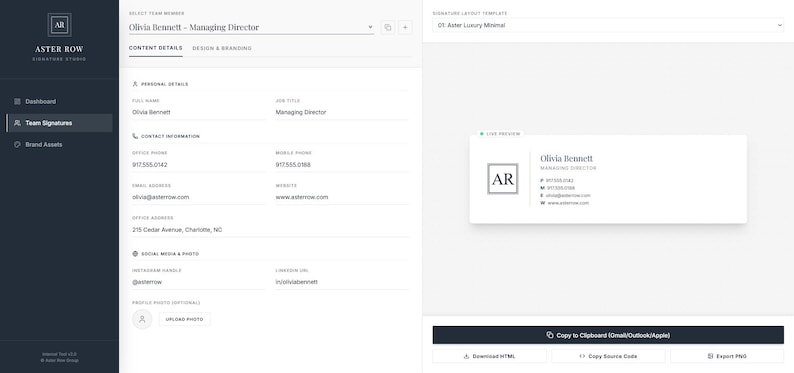Copy signature to clipboard for Gmail/Outlook/Apple

(608, 335)
